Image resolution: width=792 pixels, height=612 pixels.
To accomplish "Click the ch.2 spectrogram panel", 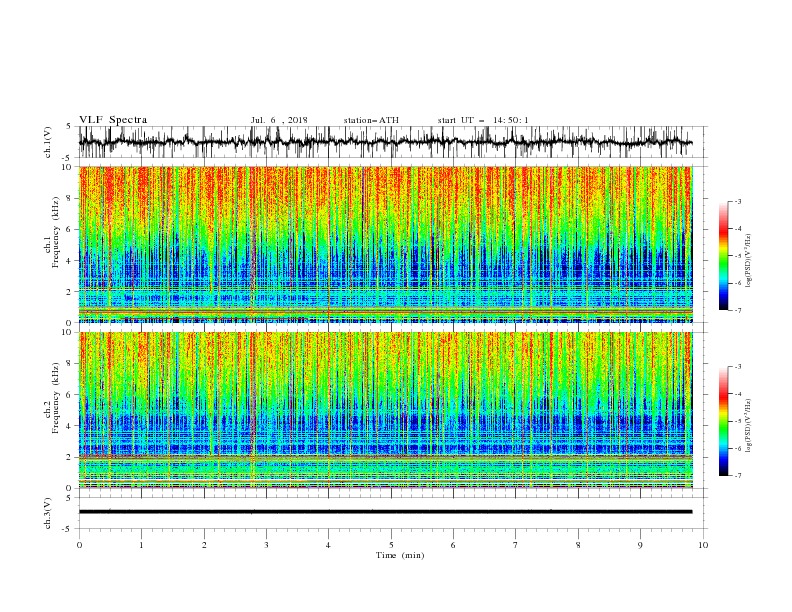I will 385,410.
